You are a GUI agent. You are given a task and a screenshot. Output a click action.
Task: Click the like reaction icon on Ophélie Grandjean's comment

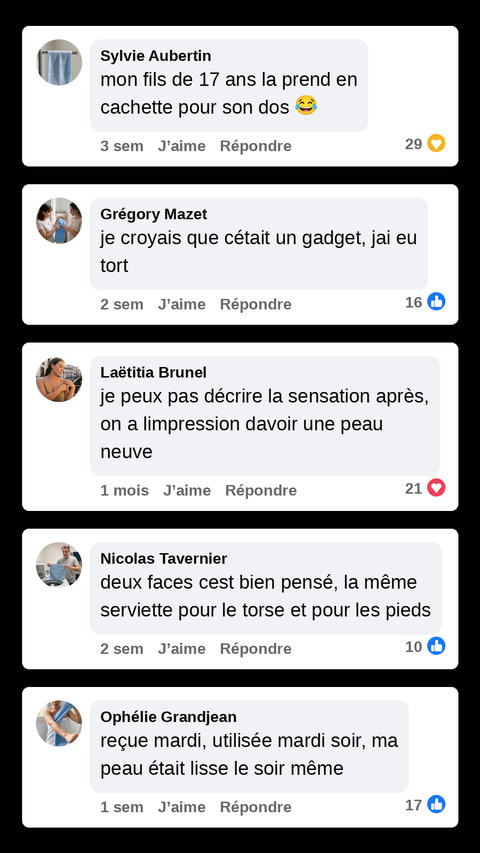coord(436,805)
